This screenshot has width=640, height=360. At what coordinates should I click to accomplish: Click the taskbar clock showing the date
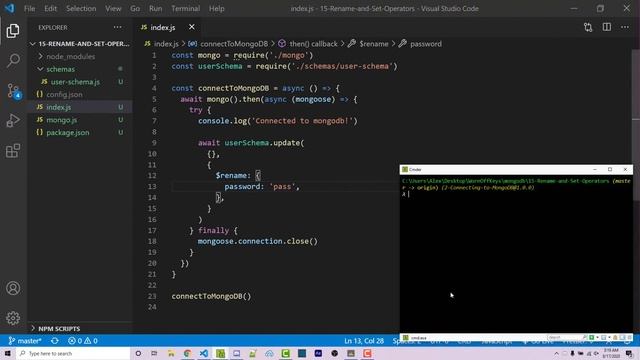611,353
